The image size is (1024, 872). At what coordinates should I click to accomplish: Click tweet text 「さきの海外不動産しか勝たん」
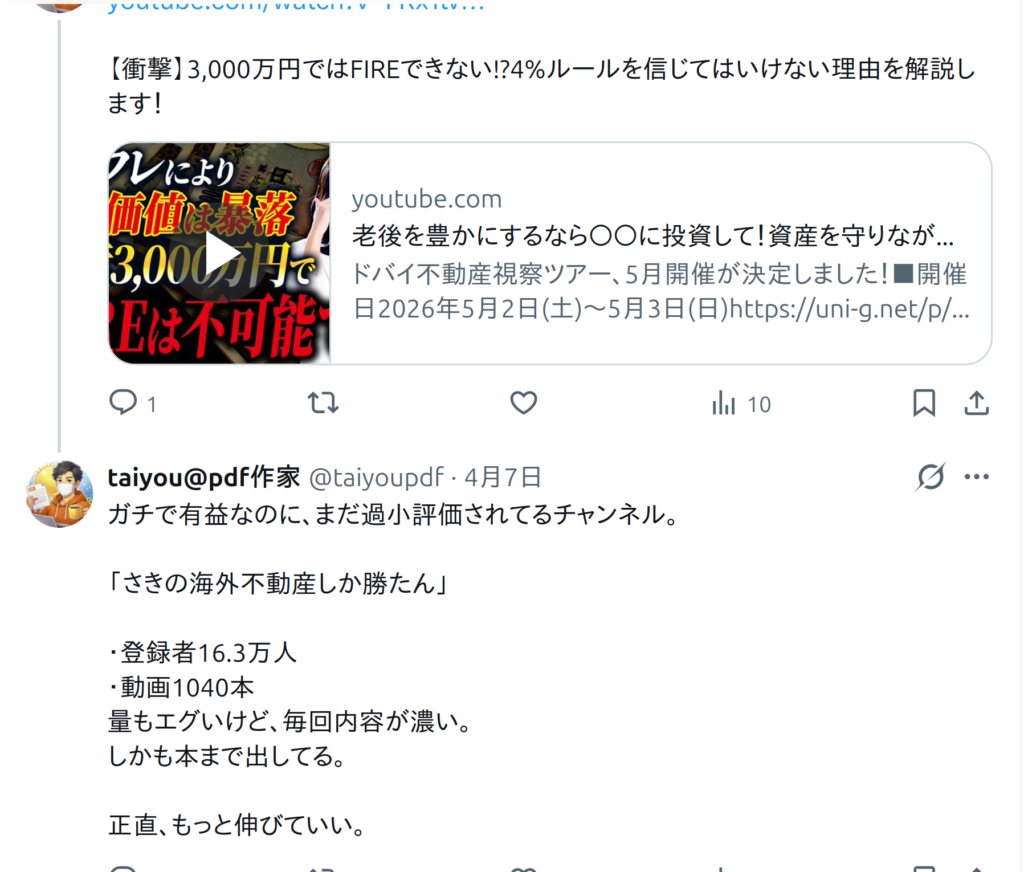[278, 583]
